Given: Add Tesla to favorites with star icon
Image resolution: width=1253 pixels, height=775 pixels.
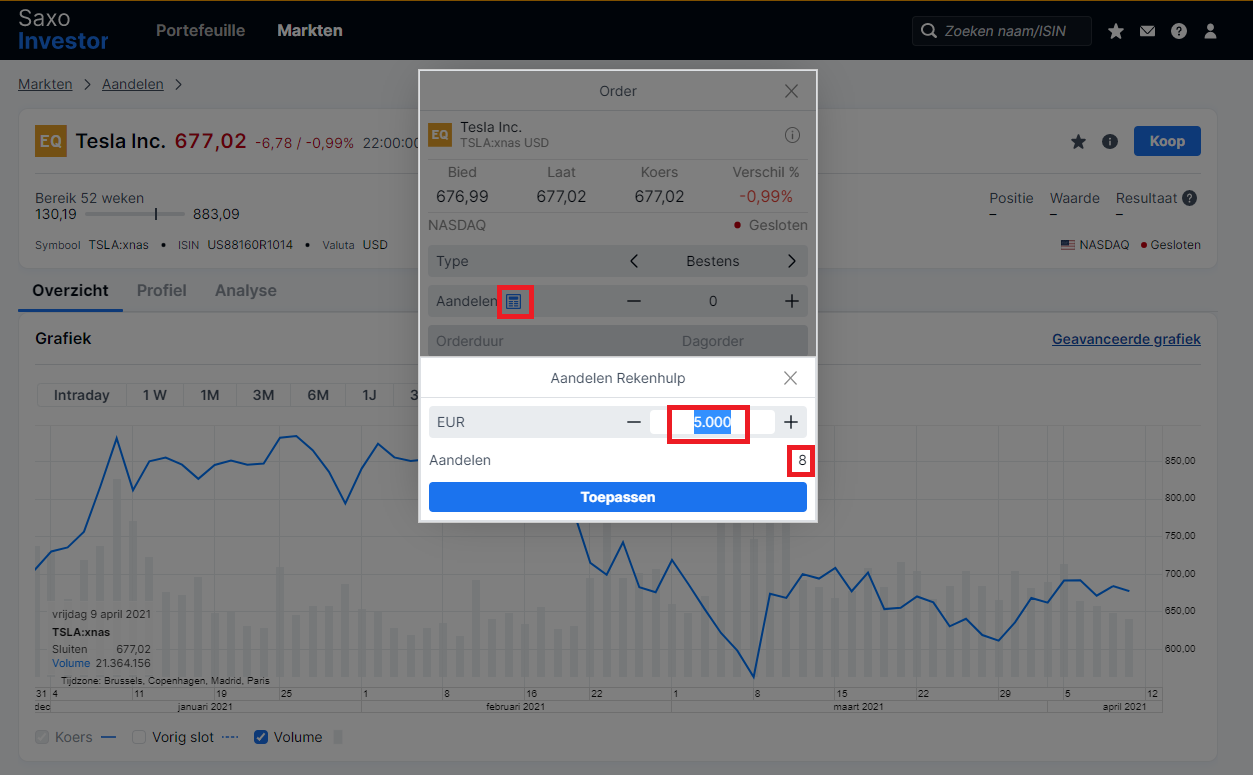Looking at the screenshot, I should pyautogui.click(x=1078, y=142).
